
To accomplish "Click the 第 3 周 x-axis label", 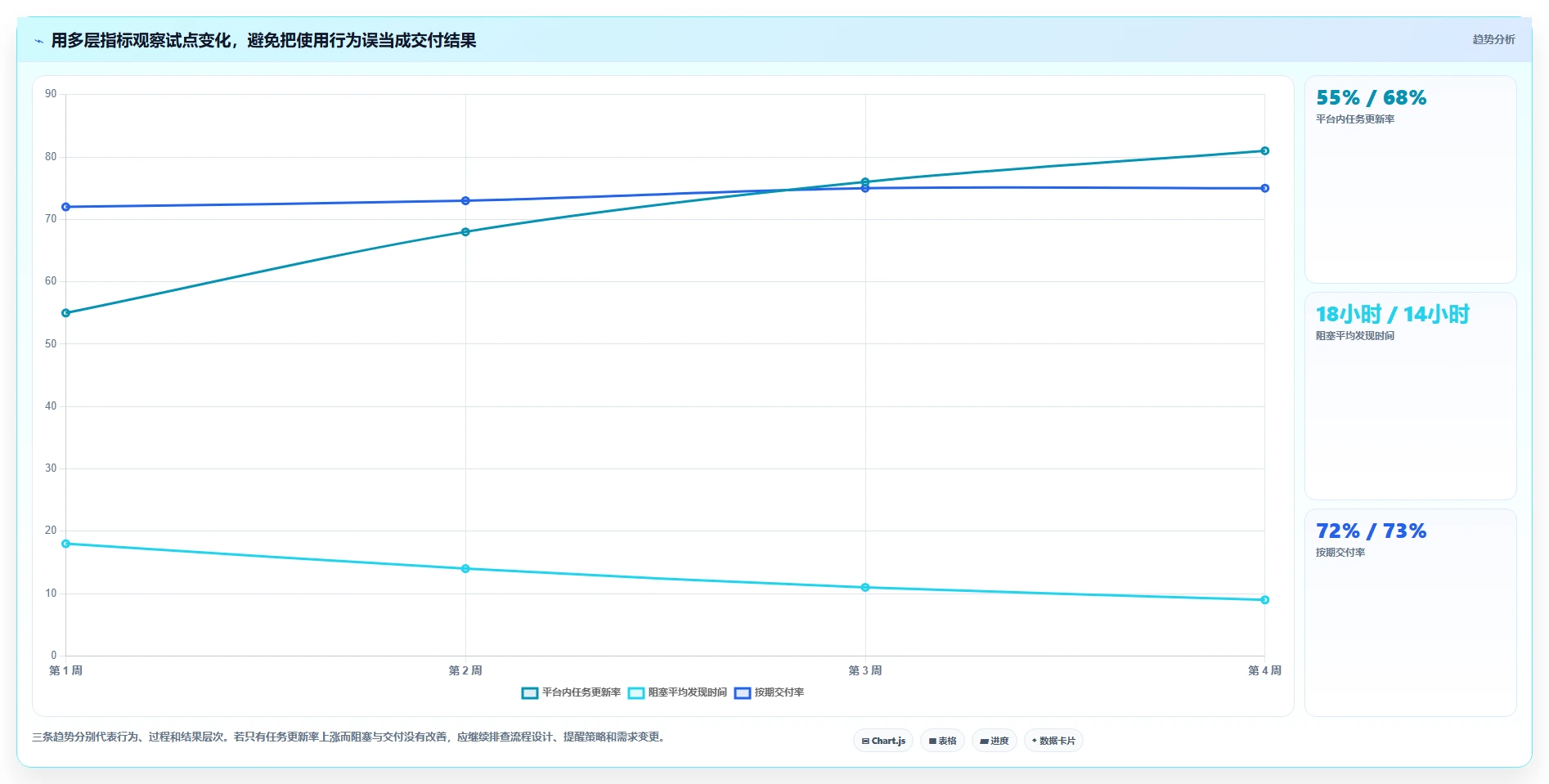I will (865, 670).
